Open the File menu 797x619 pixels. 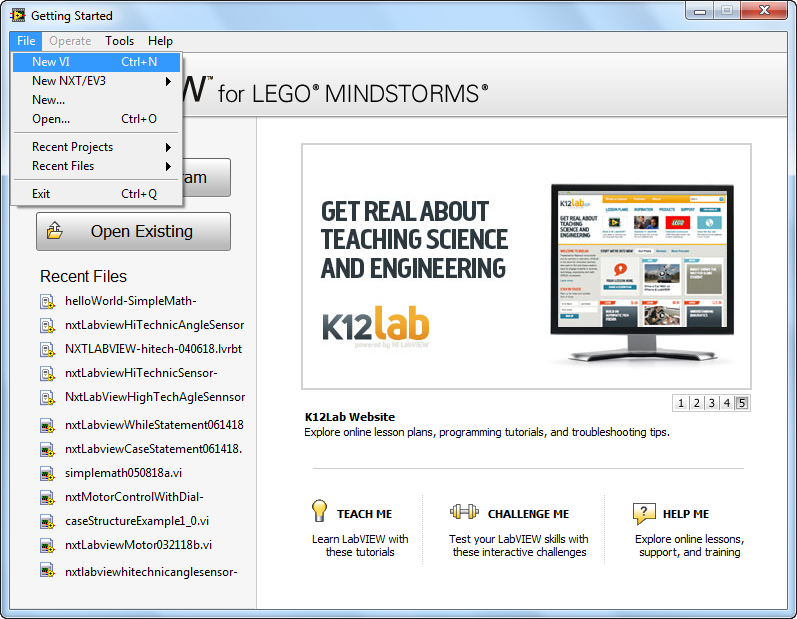[x=26, y=41]
